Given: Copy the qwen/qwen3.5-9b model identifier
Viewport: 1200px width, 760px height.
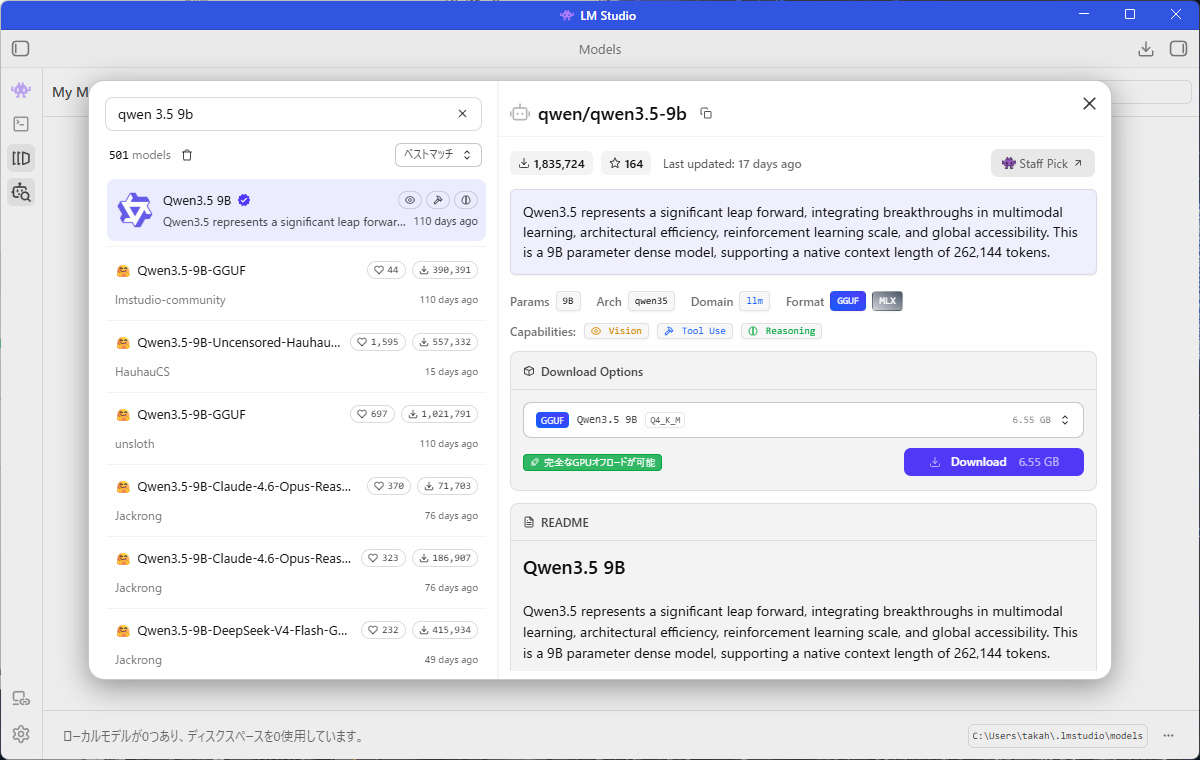Looking at the screenshot, I should [x=706, y=114].
